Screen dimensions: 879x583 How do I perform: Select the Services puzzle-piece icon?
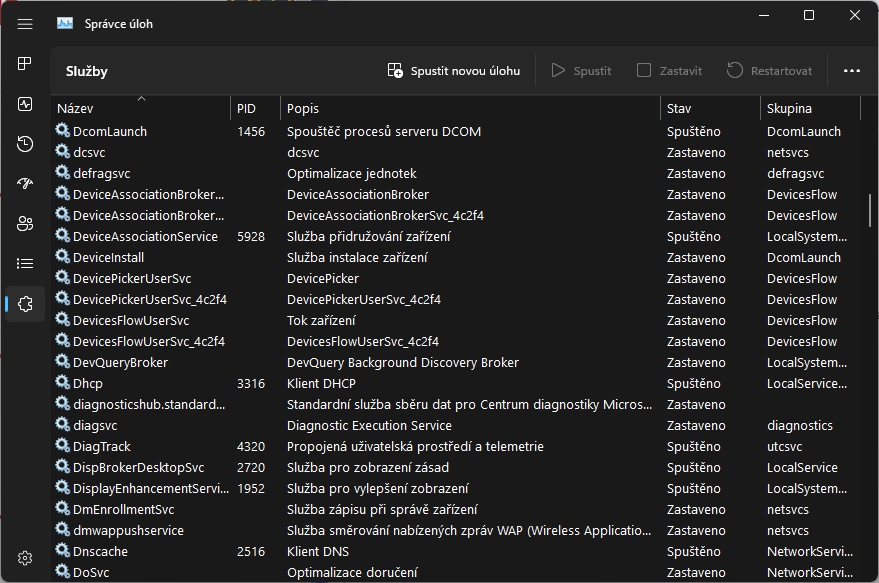coord(25,304)
